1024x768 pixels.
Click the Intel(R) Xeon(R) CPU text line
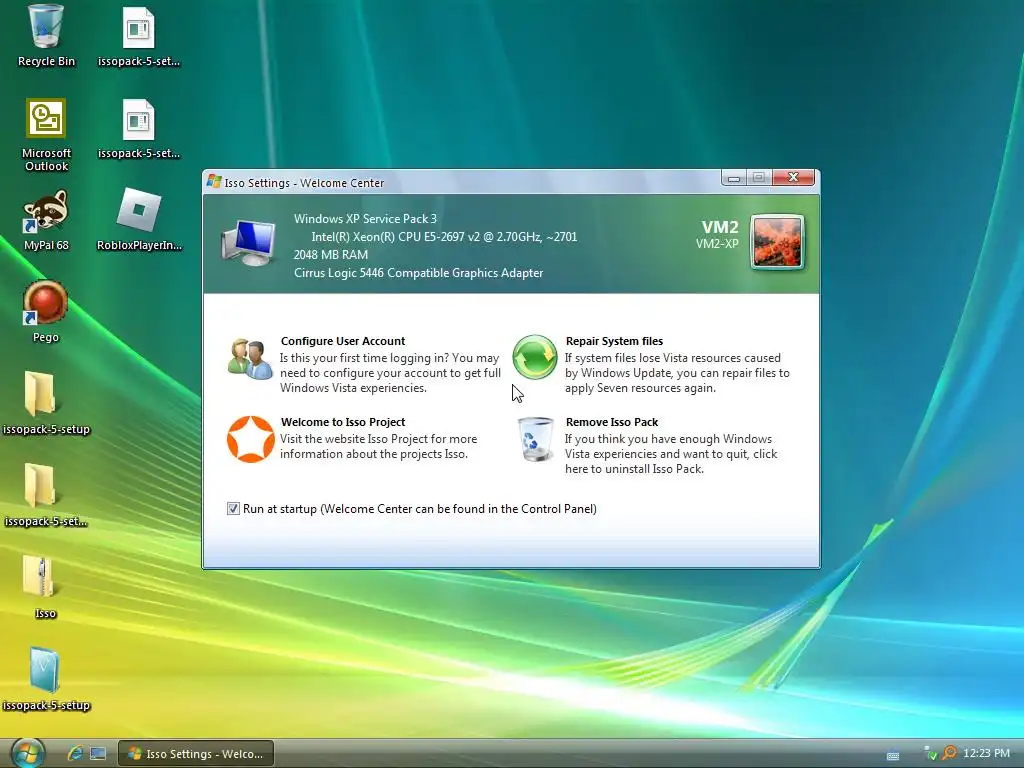click(x=444, y=236)
